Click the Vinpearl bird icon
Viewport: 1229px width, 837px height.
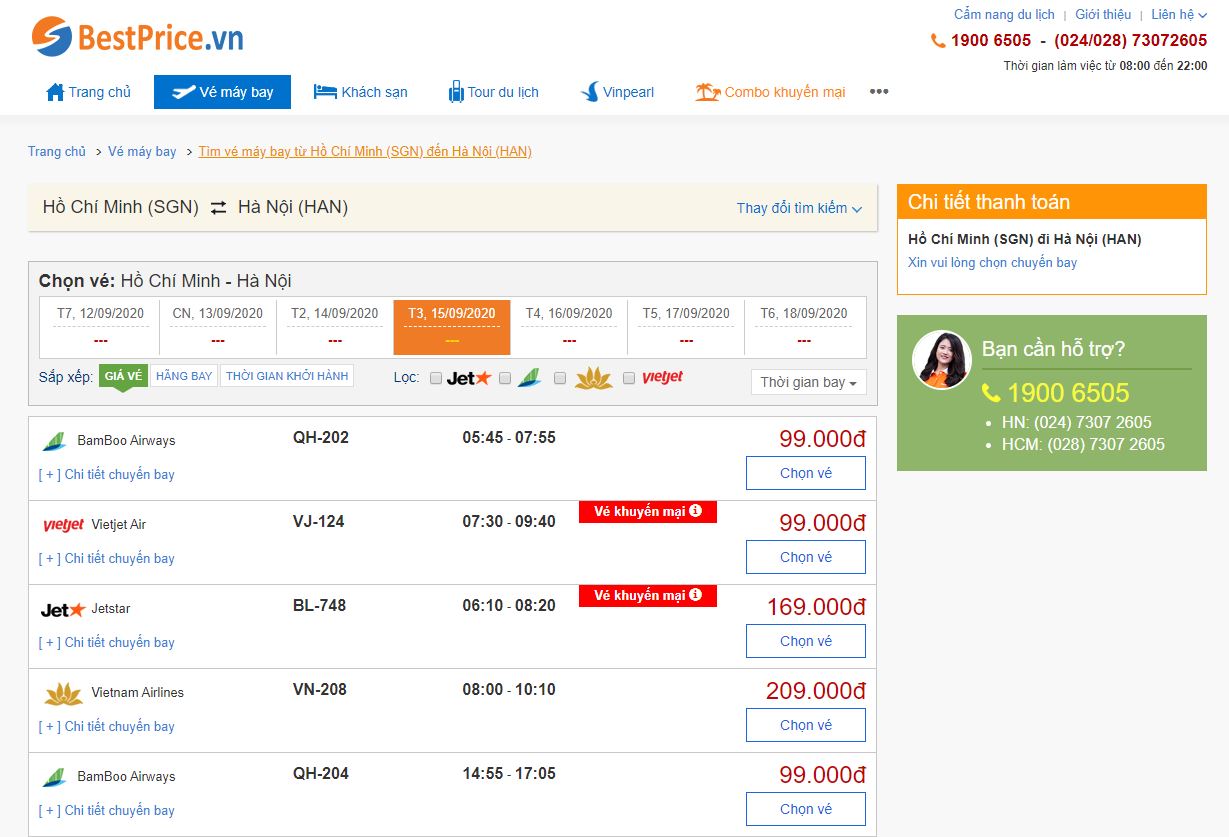tap(590, 92)
